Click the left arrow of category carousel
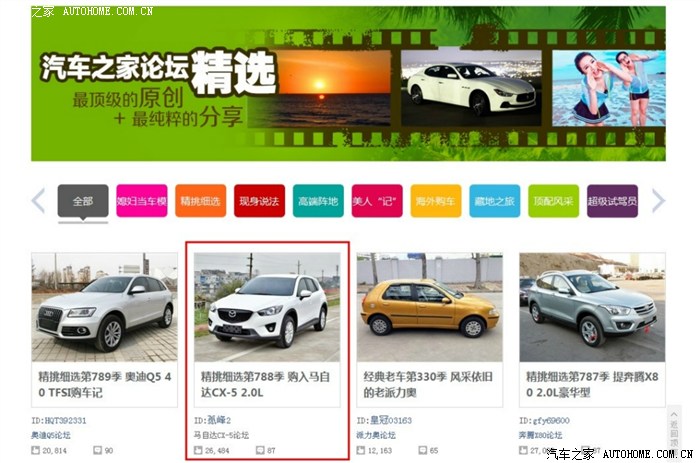 pyautogui.click(x=38, y=201)
